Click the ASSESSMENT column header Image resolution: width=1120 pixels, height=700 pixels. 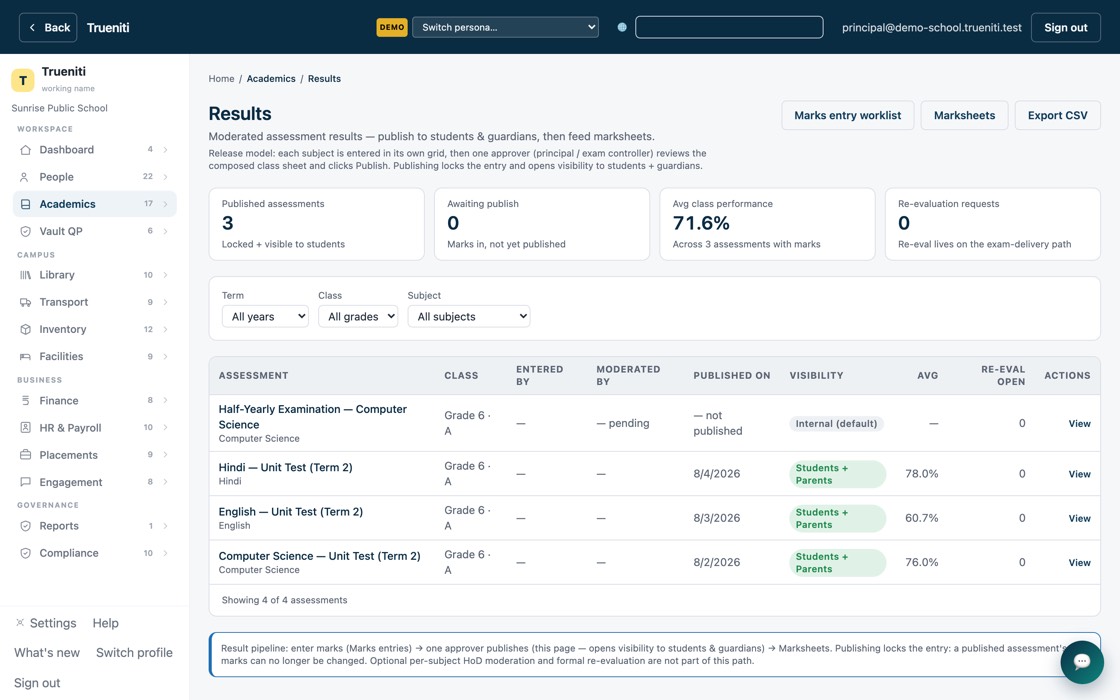tap(254, 375)
